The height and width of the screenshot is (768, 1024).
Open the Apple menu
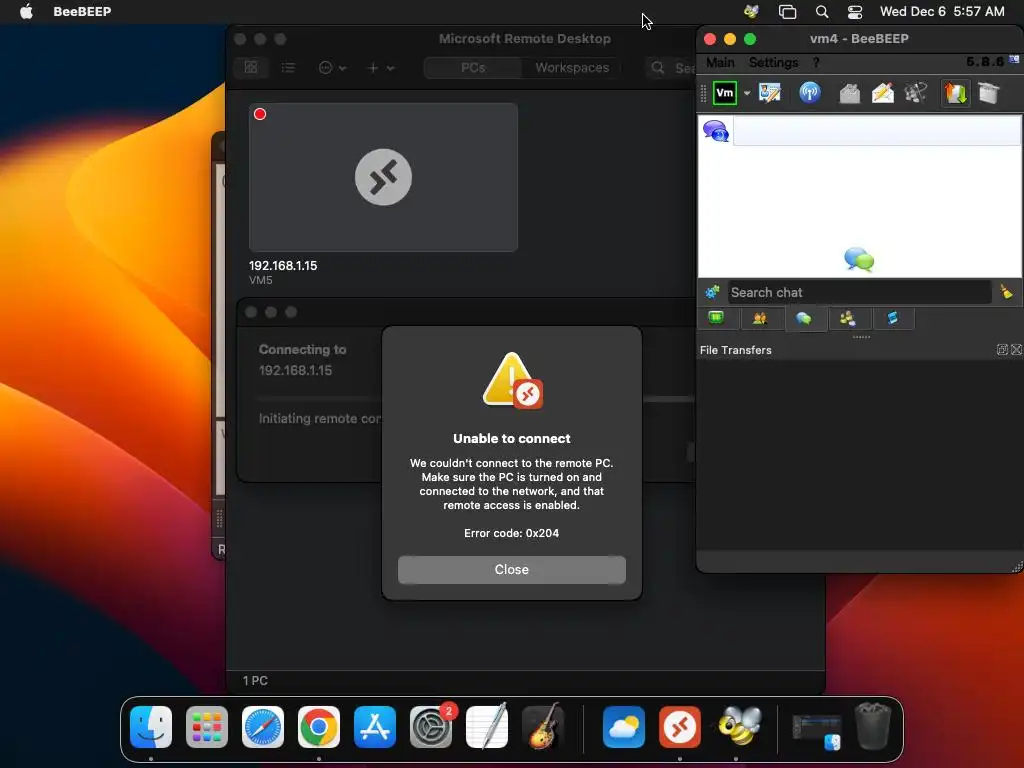point(26,11)
